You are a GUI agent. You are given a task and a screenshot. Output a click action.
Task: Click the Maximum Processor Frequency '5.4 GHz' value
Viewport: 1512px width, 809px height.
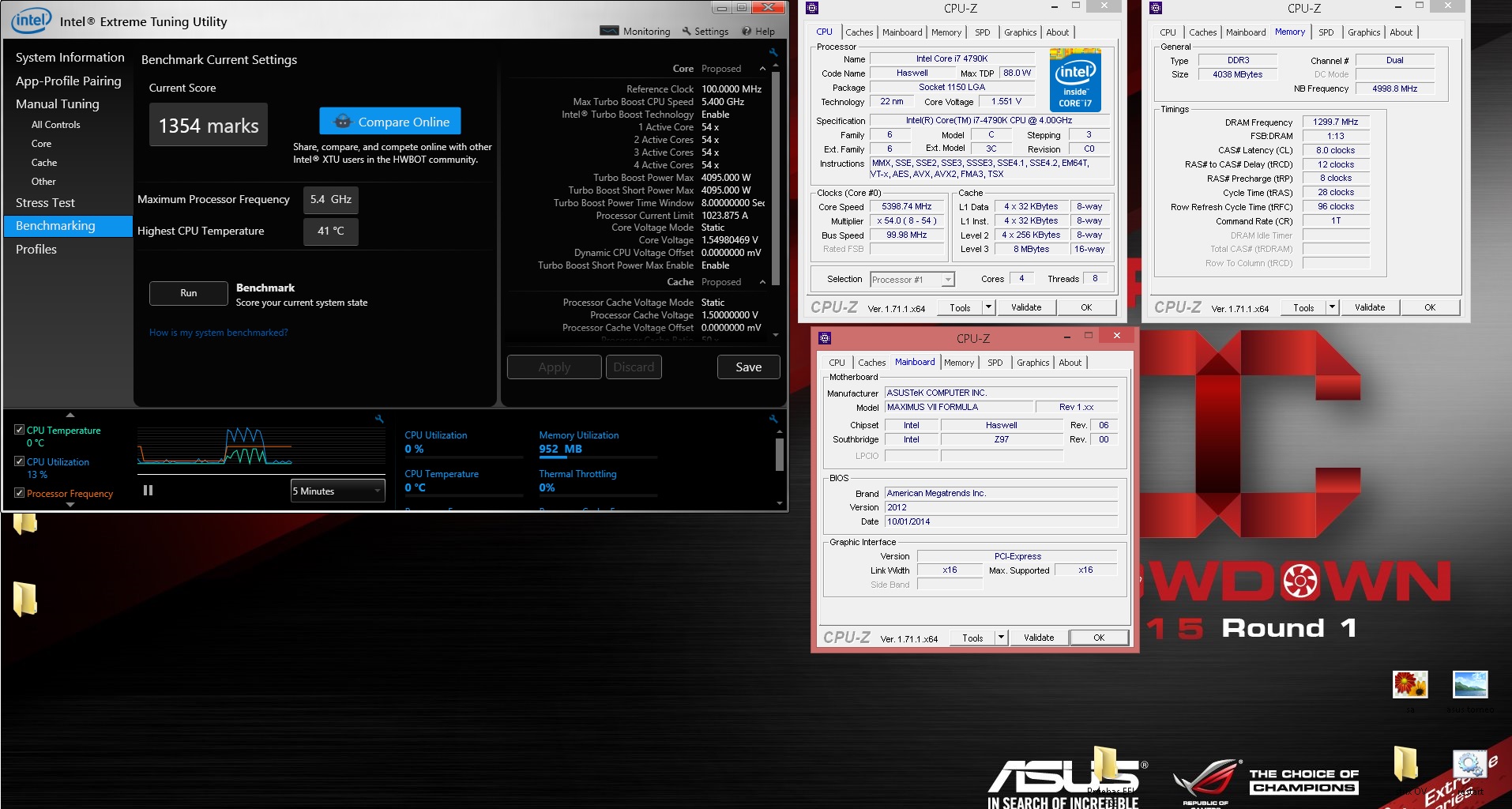coord(331,200)
